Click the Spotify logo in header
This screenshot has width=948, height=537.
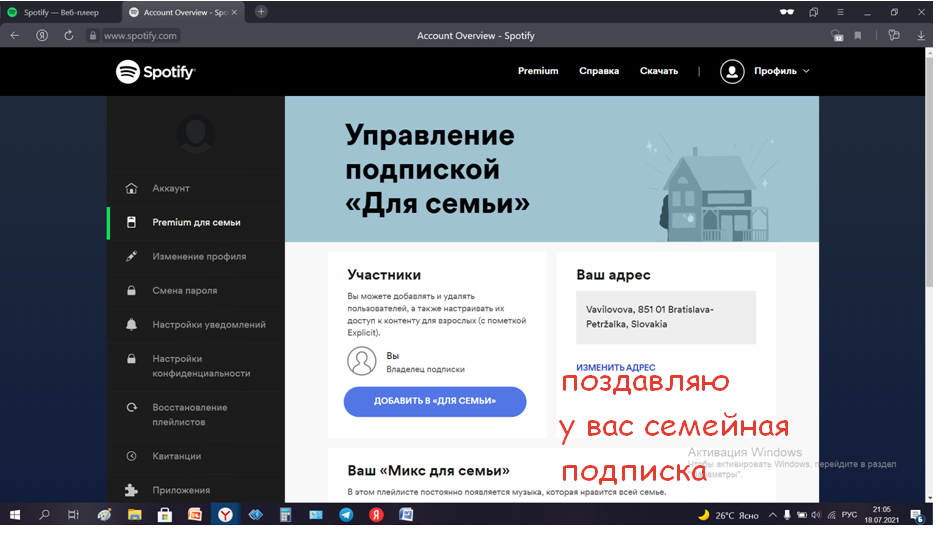155,71
